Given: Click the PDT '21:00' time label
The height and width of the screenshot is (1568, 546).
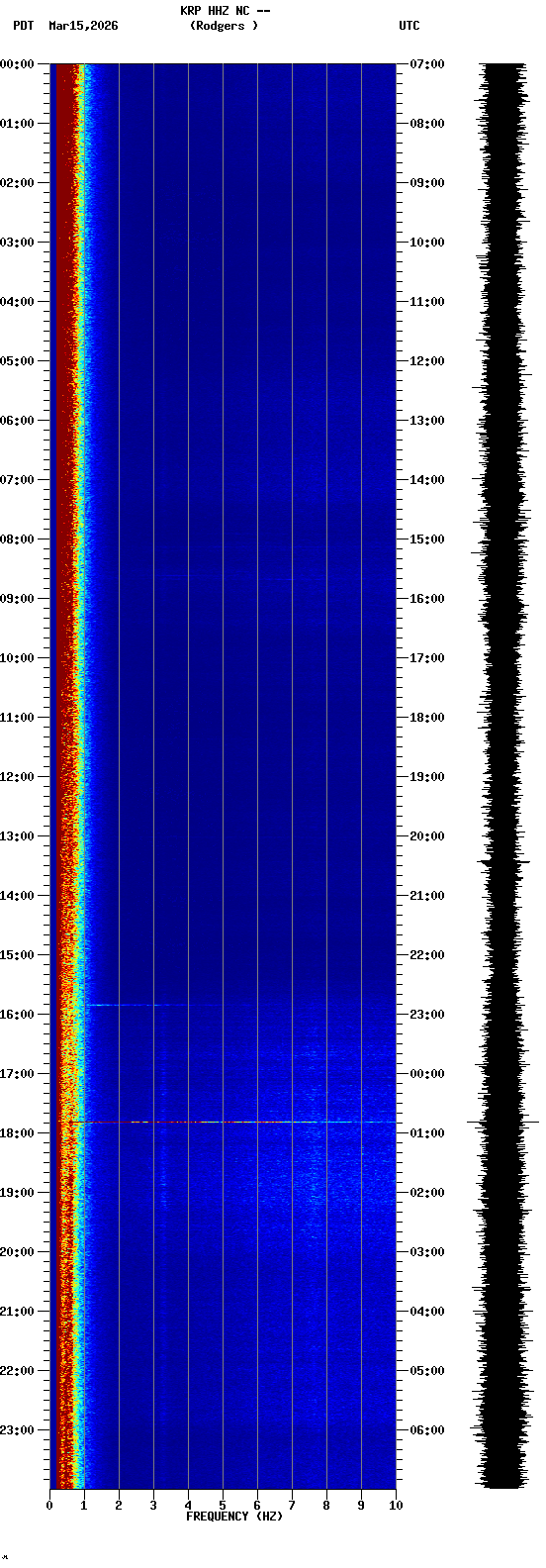Looking at the screenshot, I should (17, 1312).
